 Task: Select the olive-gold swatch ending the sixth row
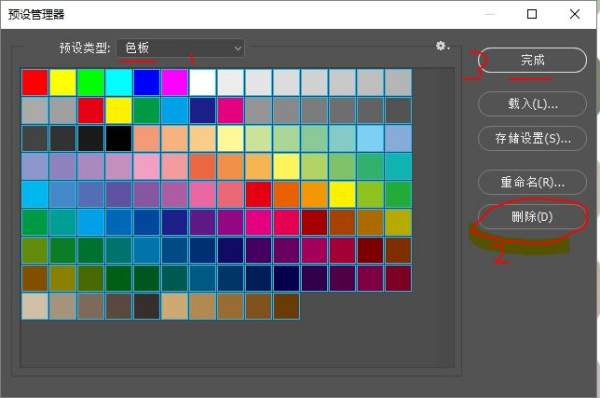pyautogui.click(x=398, y=222)
